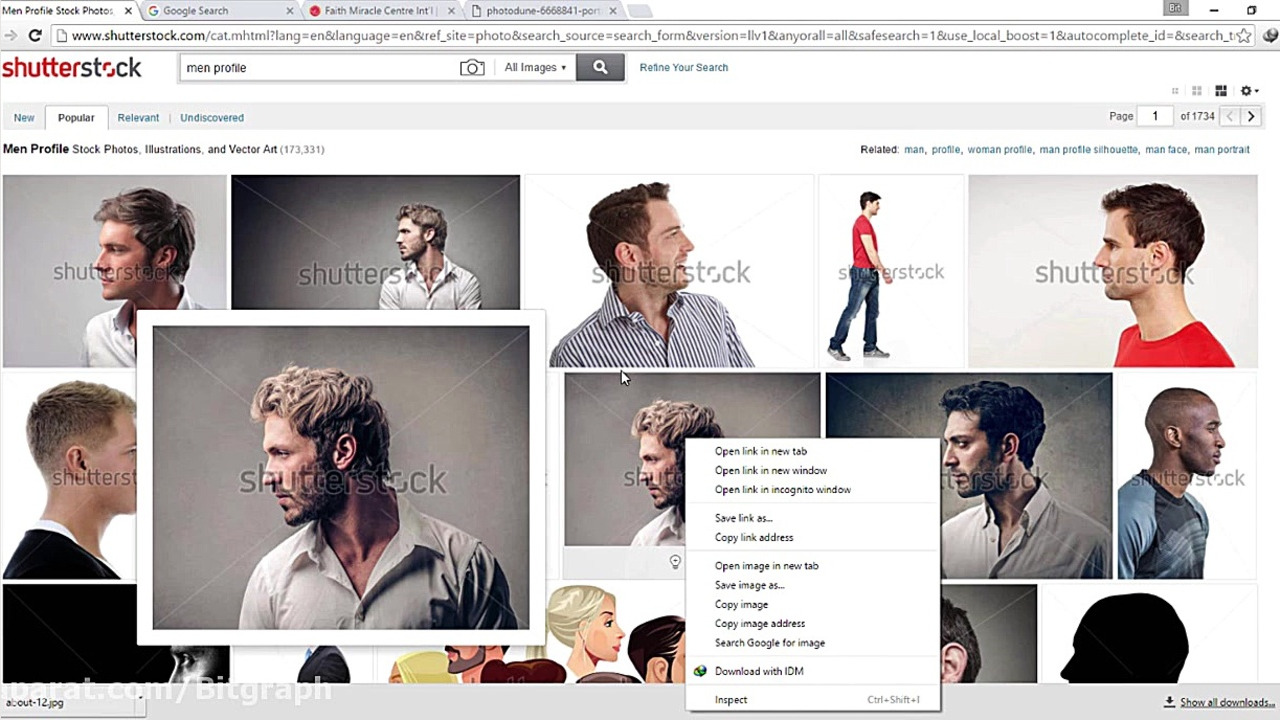
Task: Click the browser address bar URL
Action: coord(650,36)
